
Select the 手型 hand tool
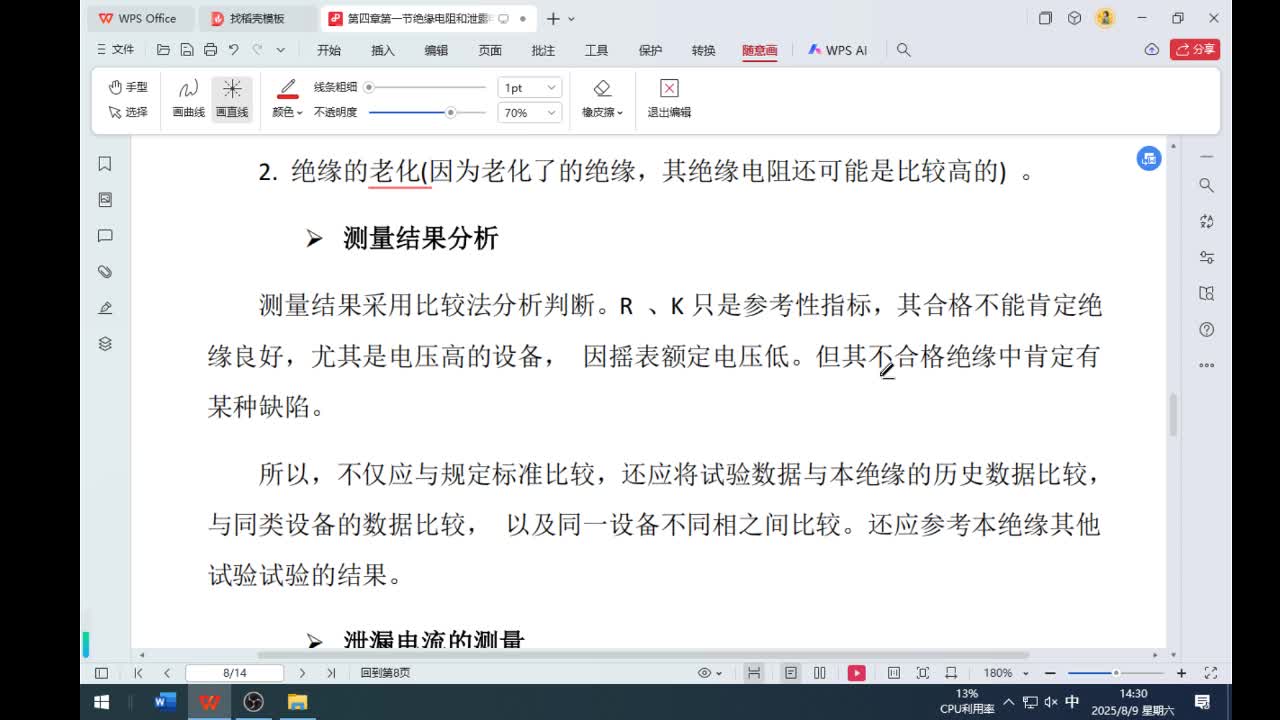point(127,87)
